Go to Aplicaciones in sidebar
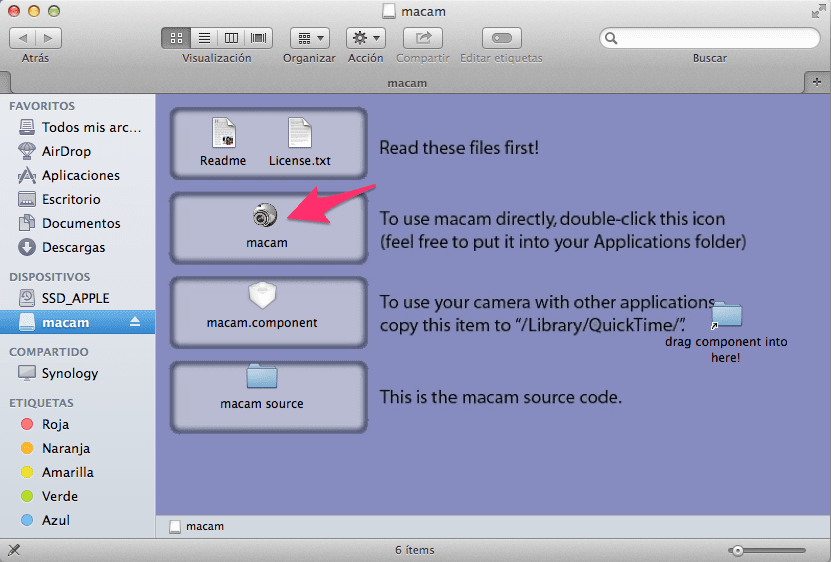This screenshot has height=562, width=831. pyautogui.click(x=80, y=175)
